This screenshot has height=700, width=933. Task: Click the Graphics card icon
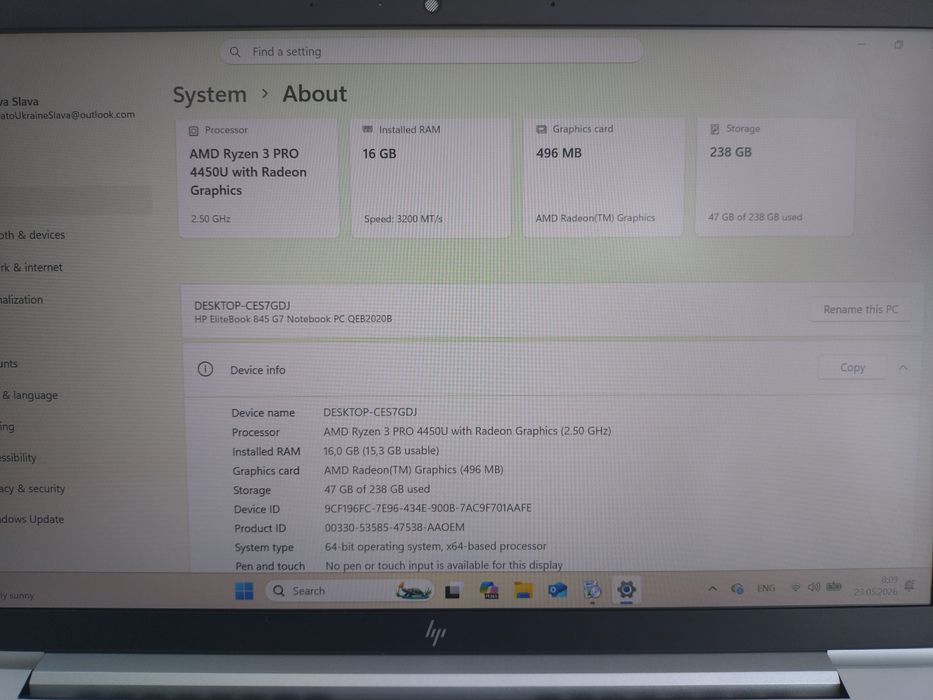tap(541, 129)
